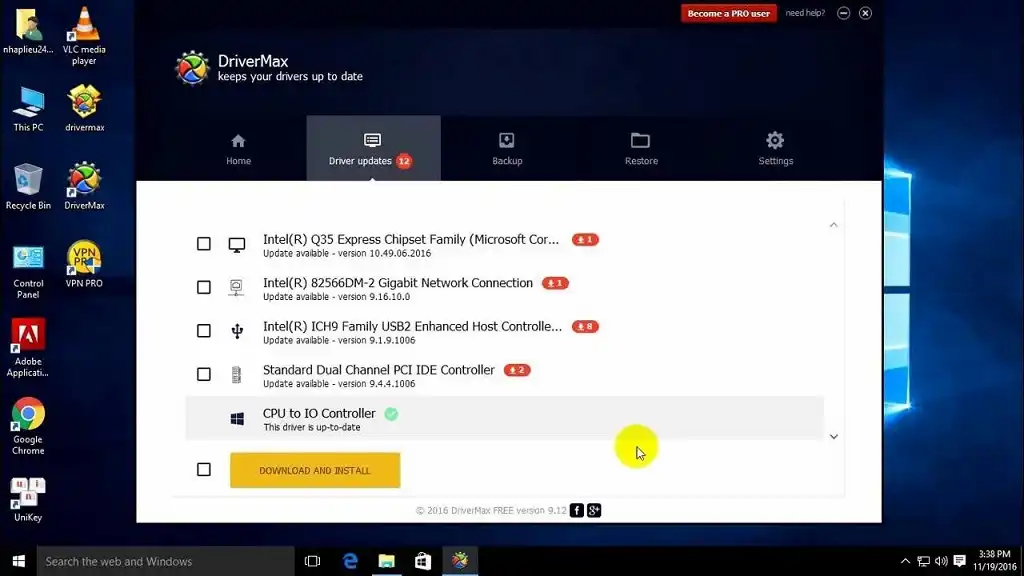Open VLC media player desktop icon
1024x576 pixels.
pos(84,24)
